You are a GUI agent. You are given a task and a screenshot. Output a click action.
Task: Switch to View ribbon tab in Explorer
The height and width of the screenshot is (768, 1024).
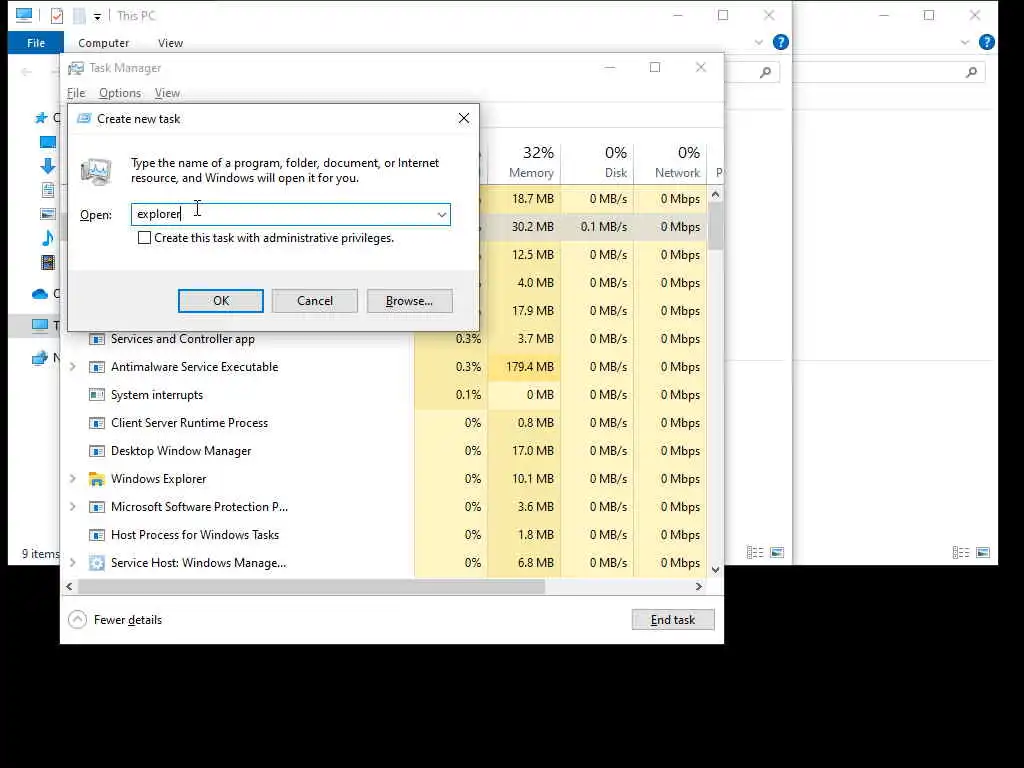(x=170, y=43)
